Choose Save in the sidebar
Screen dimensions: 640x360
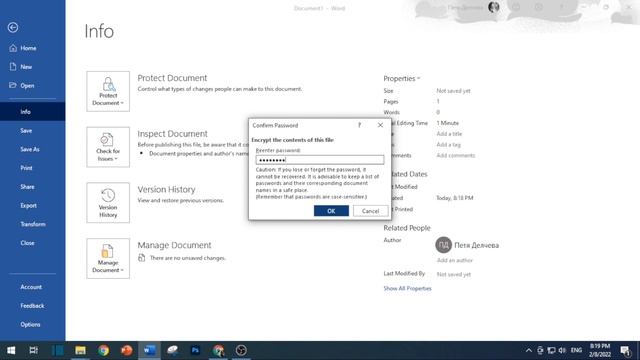click(26, 131)
